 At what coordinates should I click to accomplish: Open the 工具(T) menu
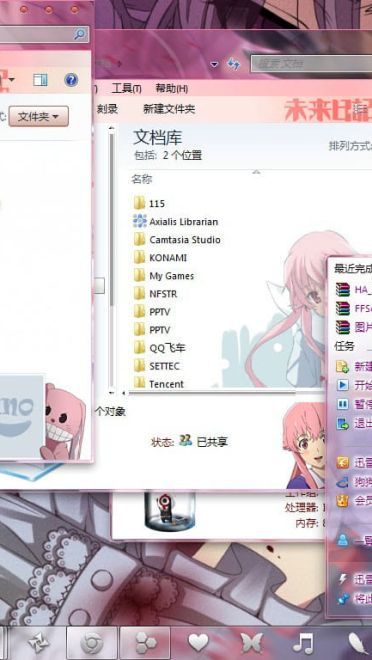(x=126, y=88)
